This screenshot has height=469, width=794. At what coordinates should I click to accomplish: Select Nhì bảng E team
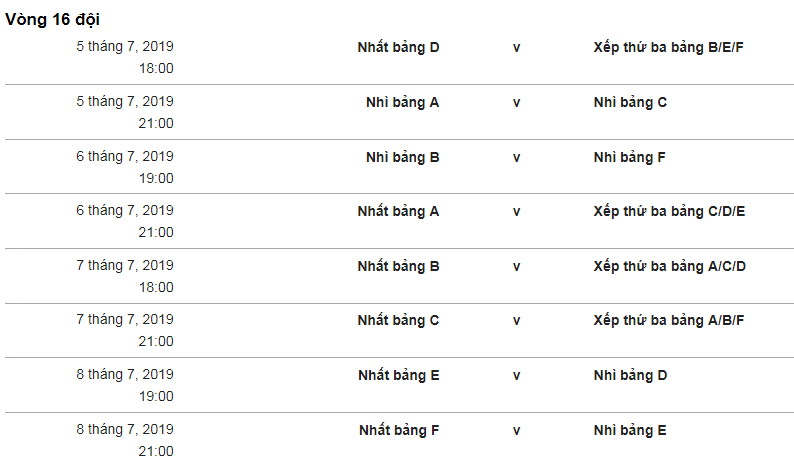629,431
